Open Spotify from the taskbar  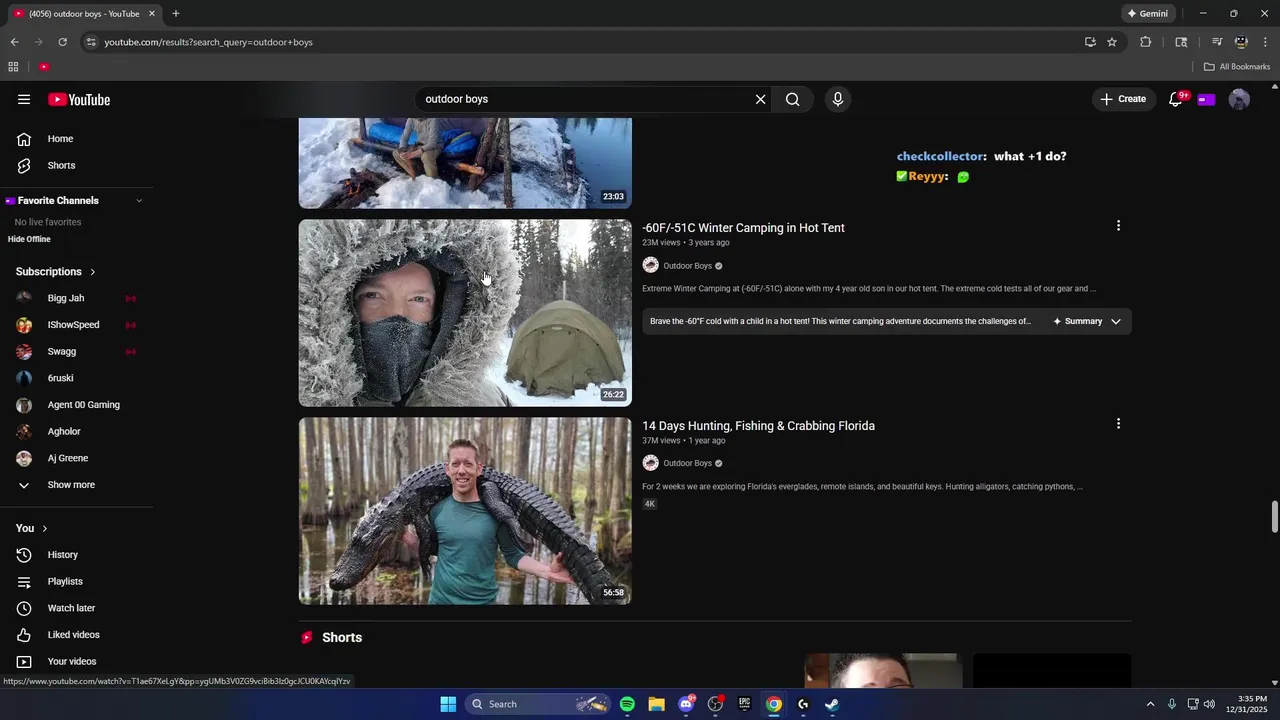(627, 704)
